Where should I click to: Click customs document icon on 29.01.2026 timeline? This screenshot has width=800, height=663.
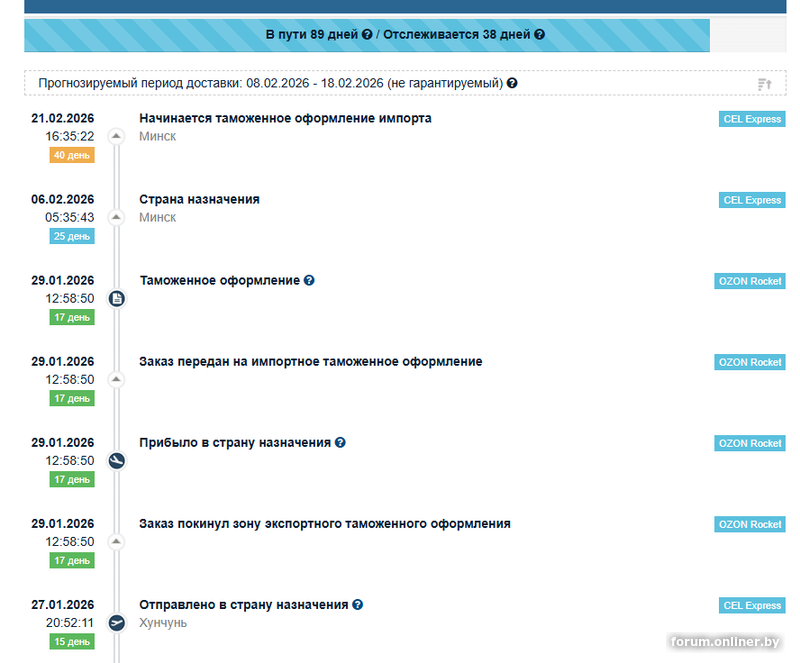117,299
